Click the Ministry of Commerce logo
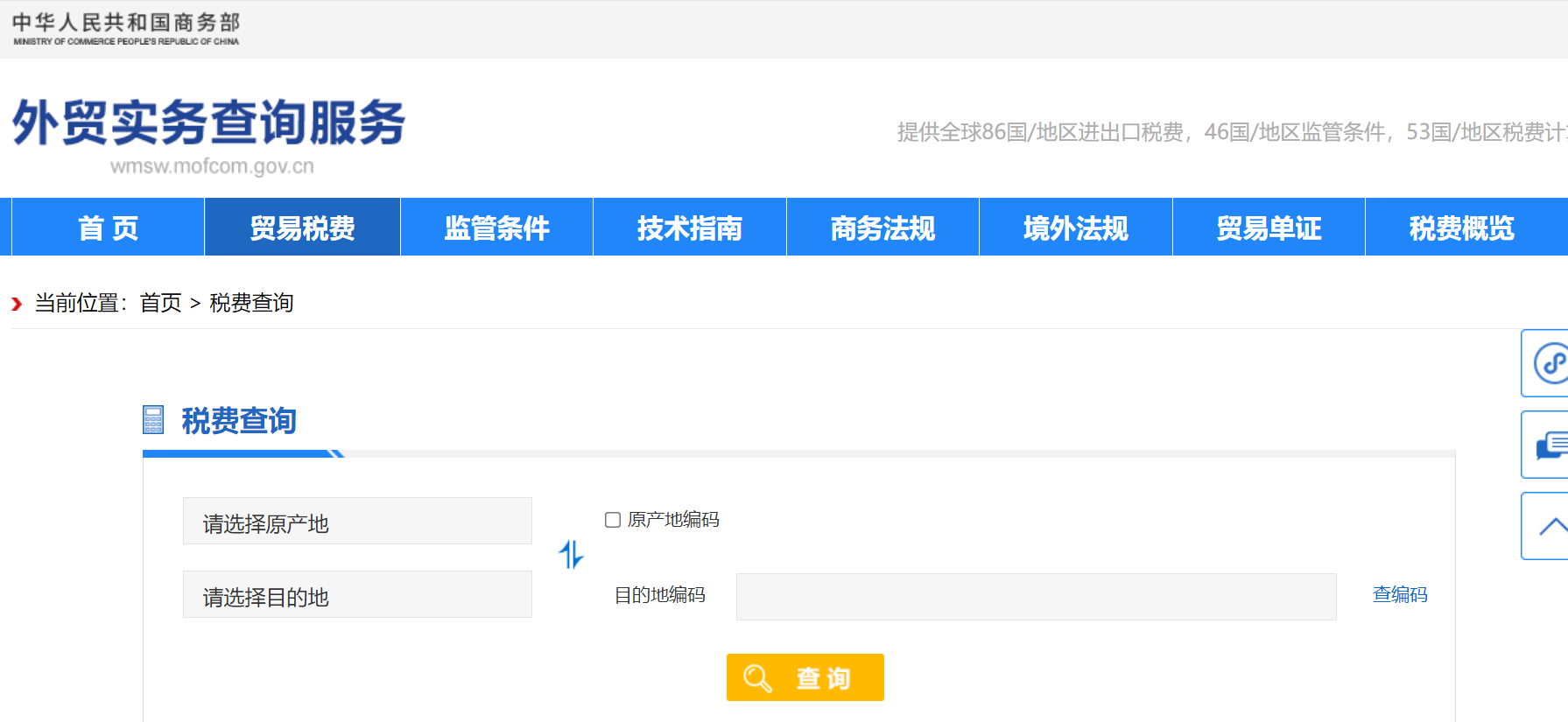Image resolution: width=1568 pixels, height=722 pixels. tap(126, 29)
